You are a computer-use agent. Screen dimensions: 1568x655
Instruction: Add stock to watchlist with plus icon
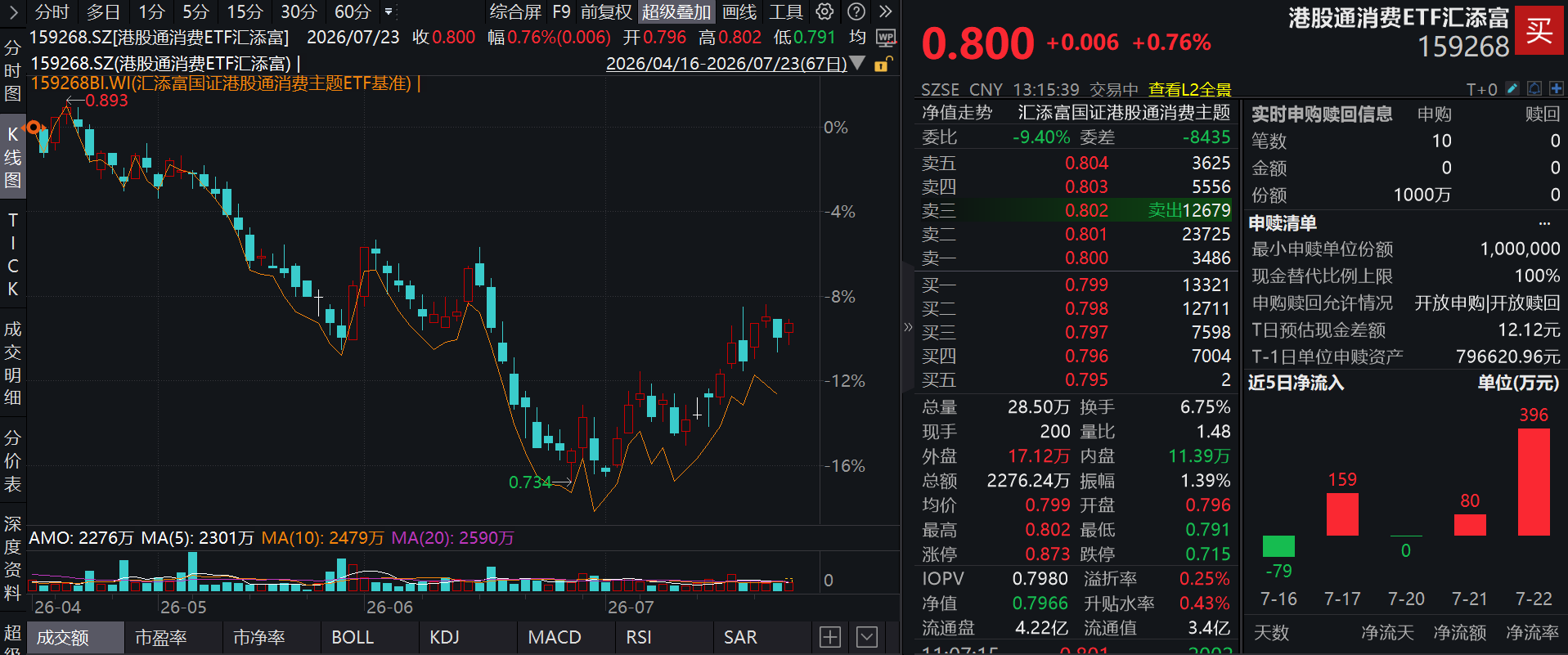click(1556, 88)
